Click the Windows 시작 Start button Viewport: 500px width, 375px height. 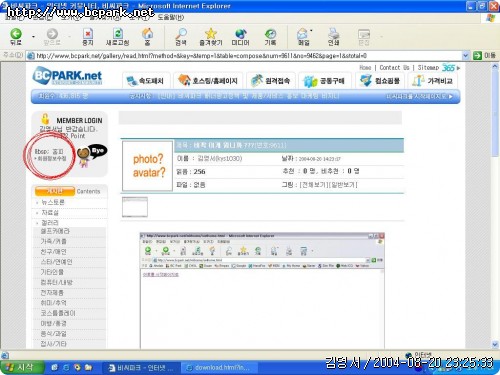point(22,367)
